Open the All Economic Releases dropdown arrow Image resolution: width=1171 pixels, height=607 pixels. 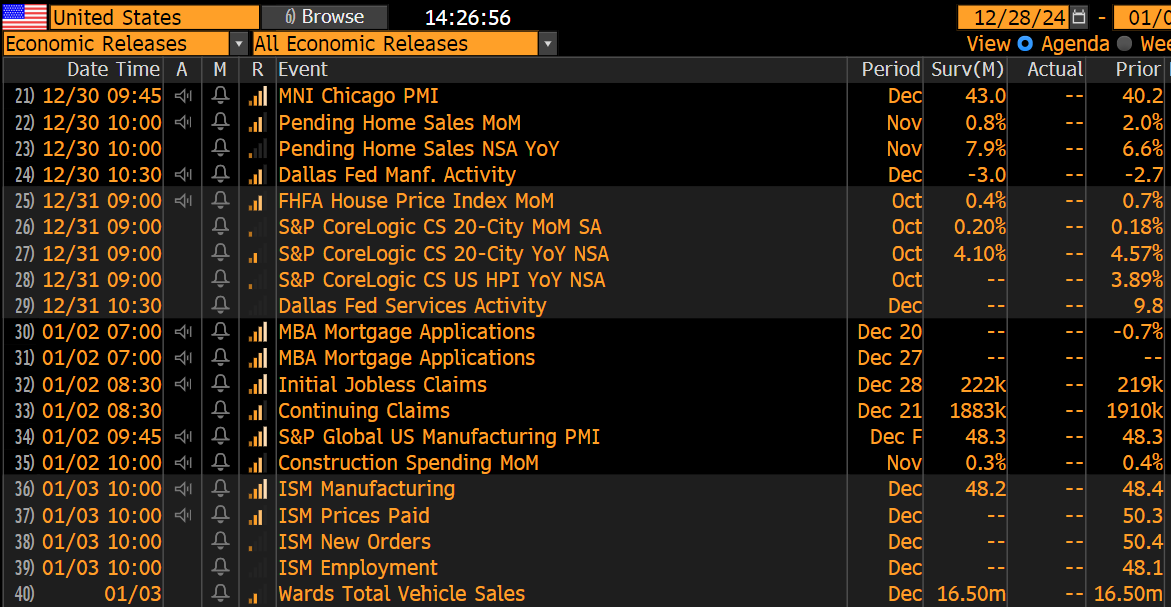pos(547,44)
